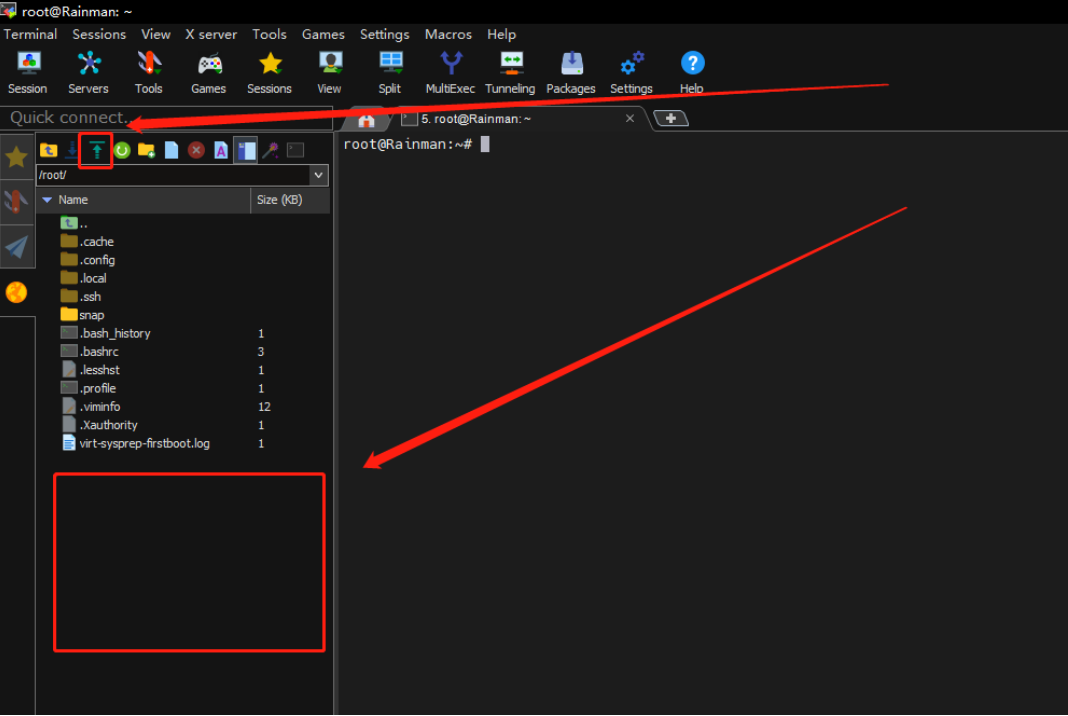This screenshot has width=1068, height=716.
Task: Open MultiExec mode from toolbar
Action: [450, 72]
